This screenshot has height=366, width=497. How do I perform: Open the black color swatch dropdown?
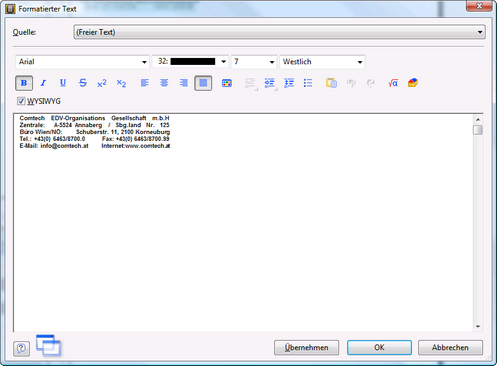coord(190,62)
